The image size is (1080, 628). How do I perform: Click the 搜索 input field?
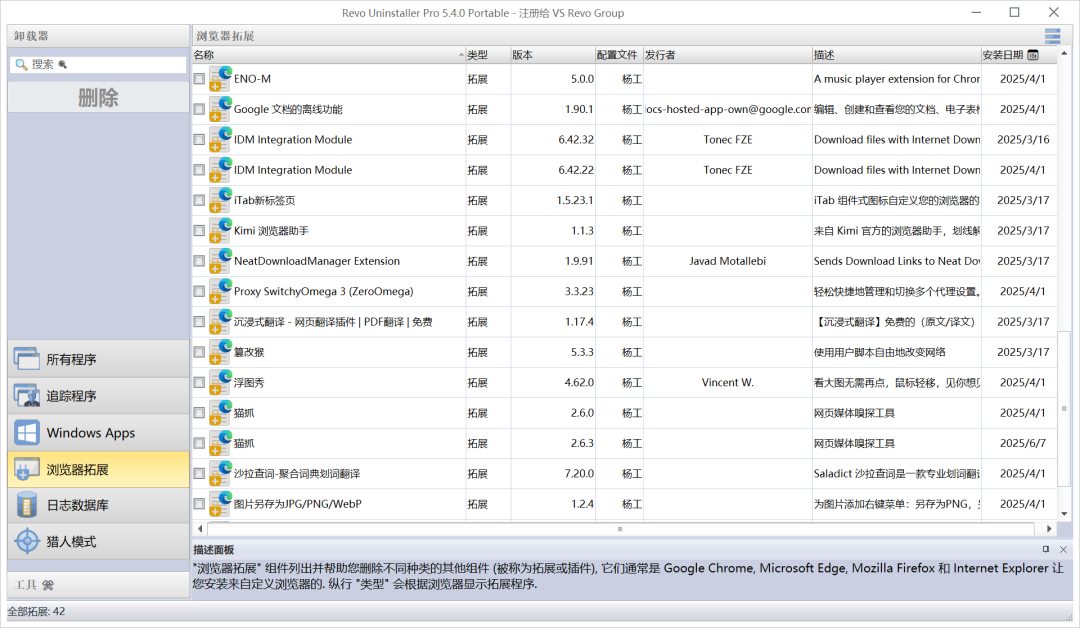[x=98, y=64]
